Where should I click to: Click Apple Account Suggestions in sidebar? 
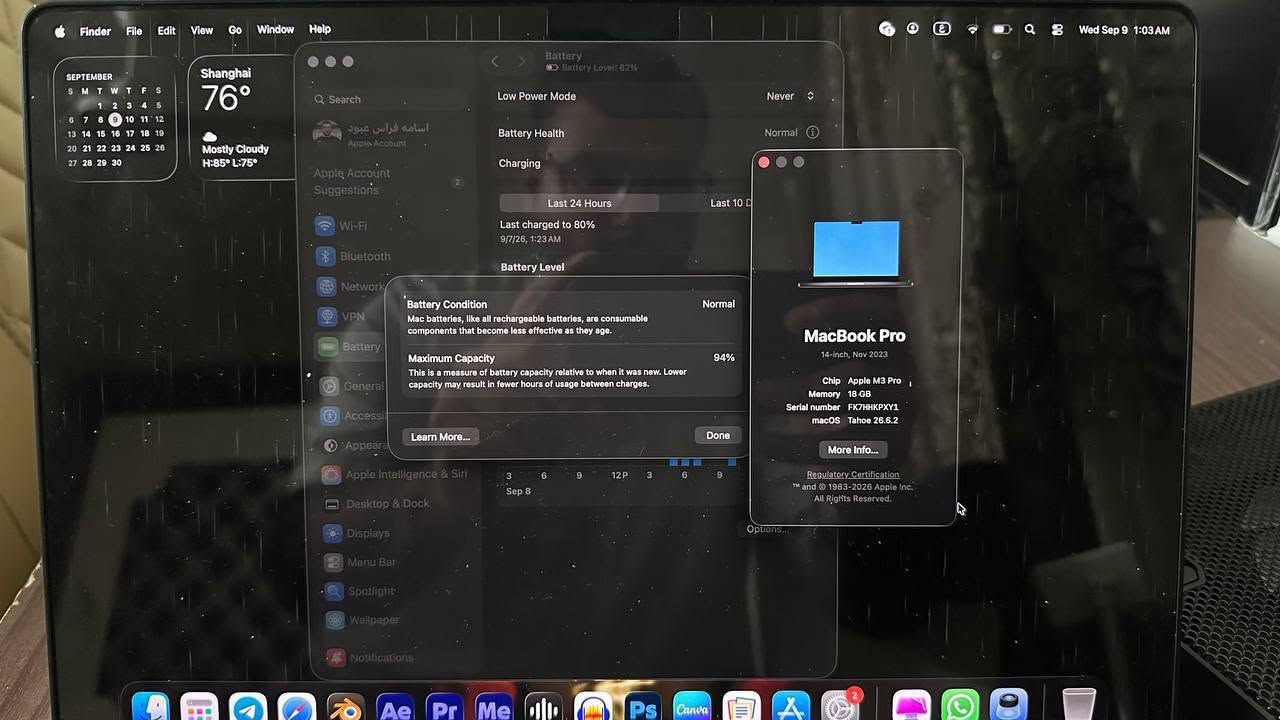390,181
